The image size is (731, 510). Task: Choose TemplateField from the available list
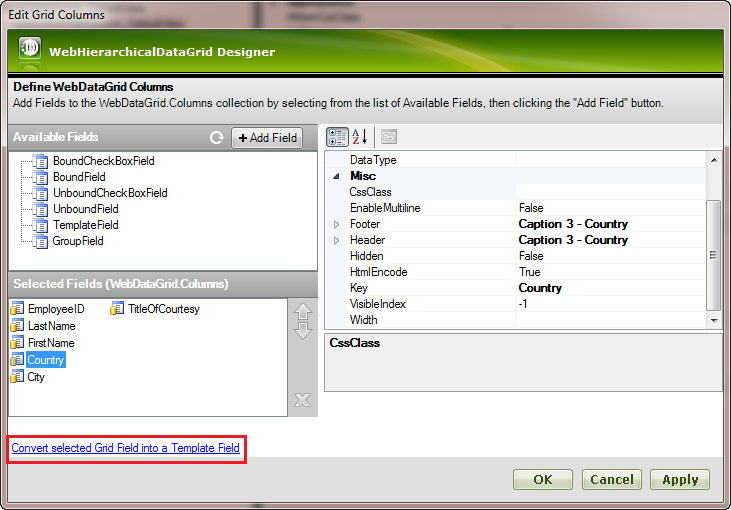(85, 225)
